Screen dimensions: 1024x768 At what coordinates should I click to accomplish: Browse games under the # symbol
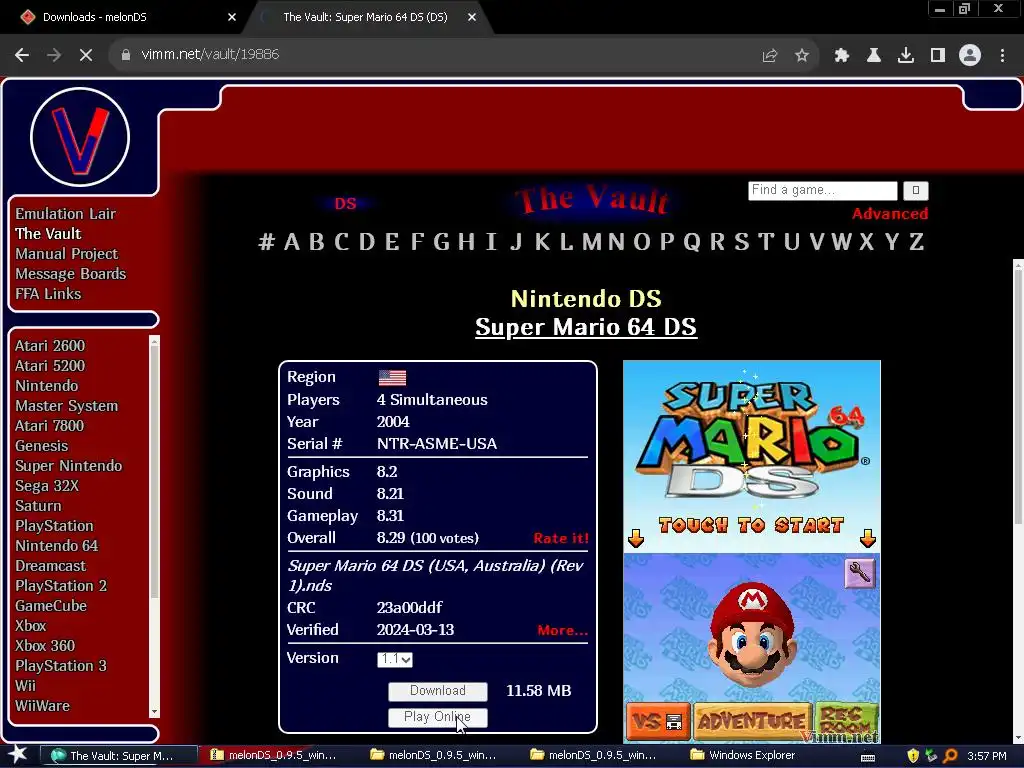click(266, 242)
